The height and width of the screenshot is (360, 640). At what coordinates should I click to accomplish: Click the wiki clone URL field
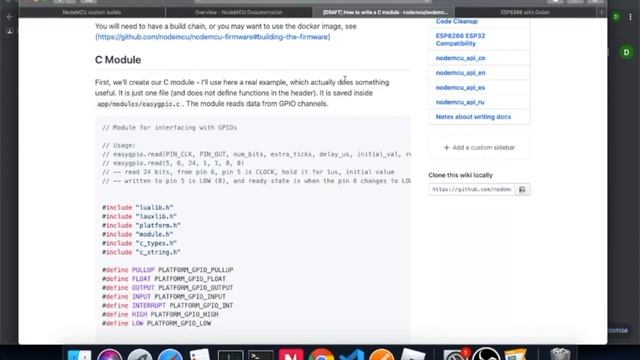[471, 189]
